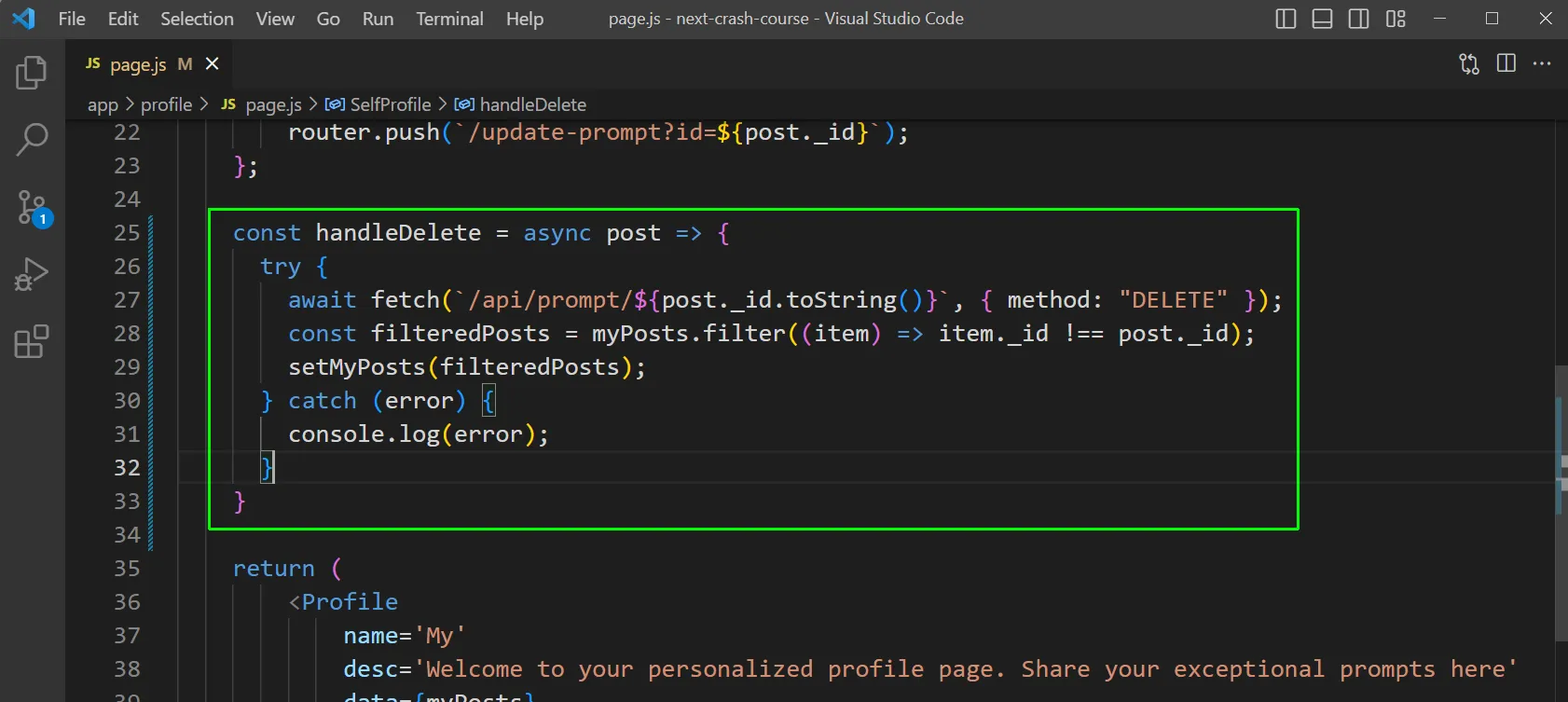Open Source Control view with 1 change
The width and height of the screenshot is (1568, 702).
(x=34, y=208)
